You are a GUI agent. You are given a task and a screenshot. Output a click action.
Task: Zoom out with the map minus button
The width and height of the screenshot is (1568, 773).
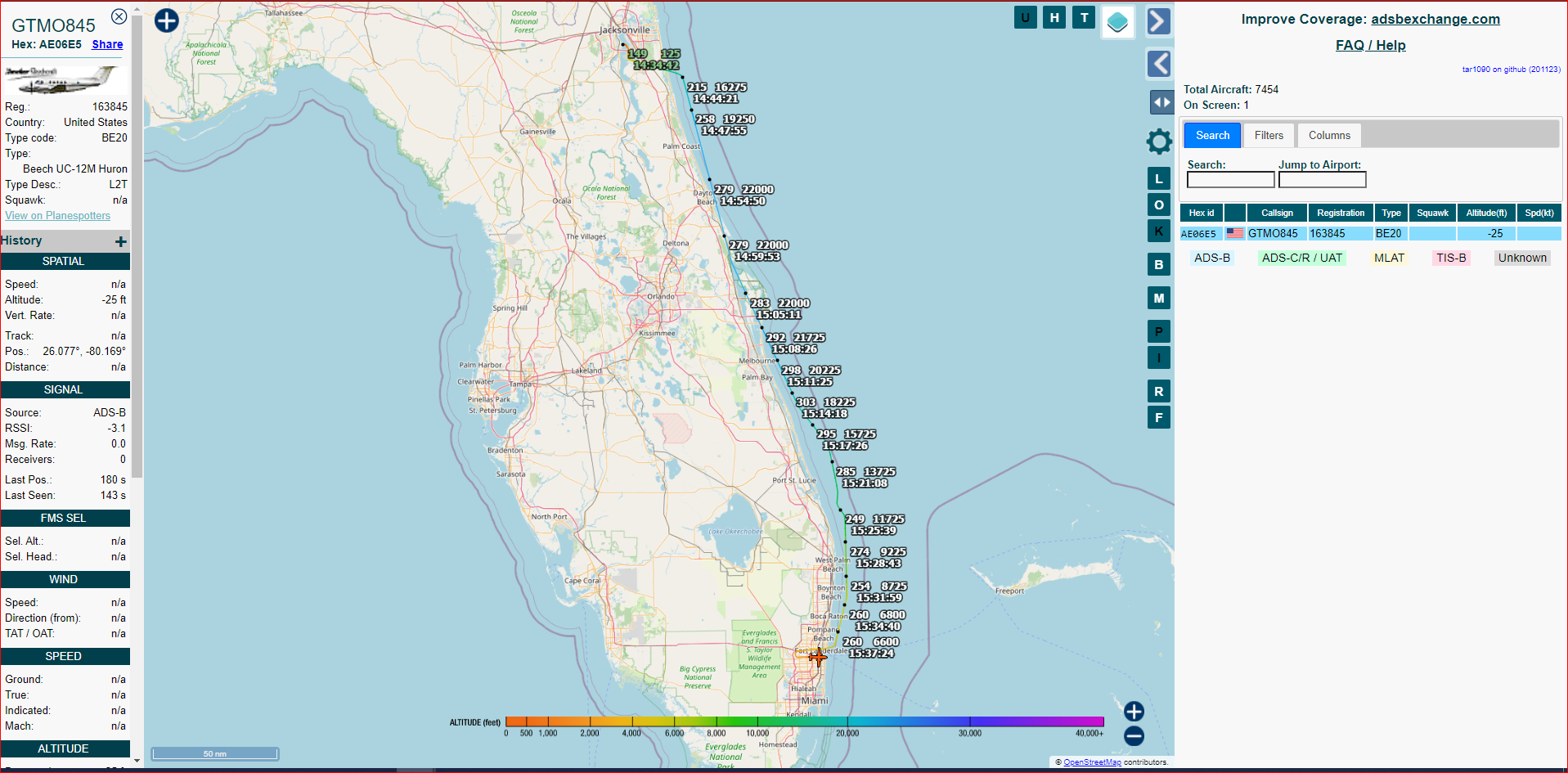click(1134, 736)
